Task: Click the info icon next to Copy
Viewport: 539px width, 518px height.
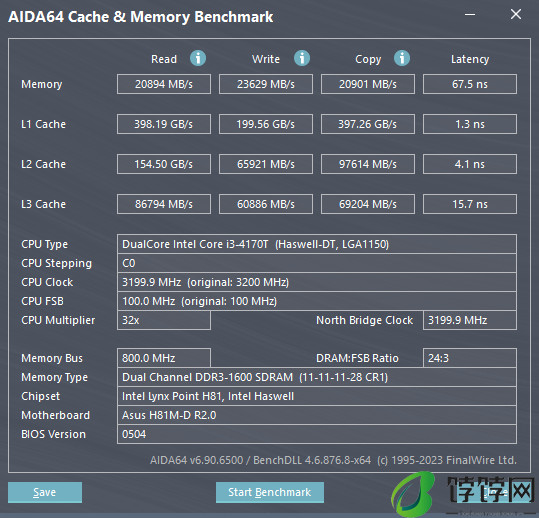Action: point(402,58)
